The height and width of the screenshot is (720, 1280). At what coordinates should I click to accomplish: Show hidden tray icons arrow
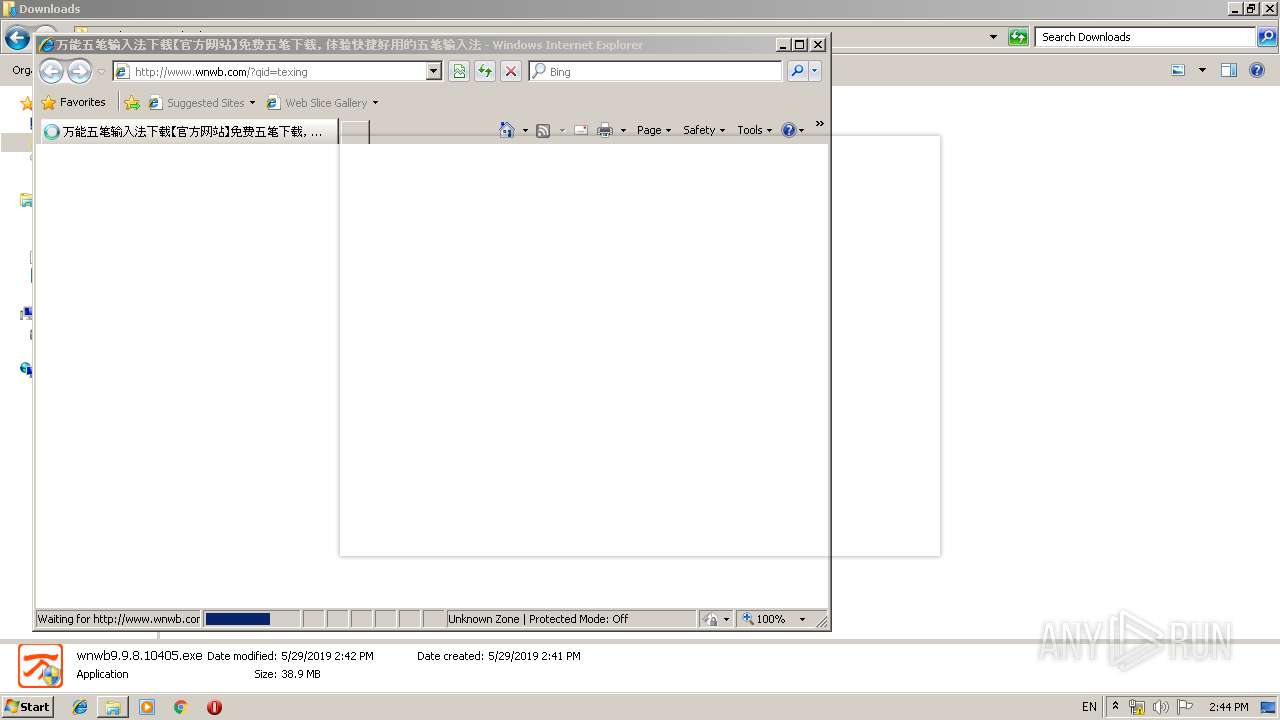[x=1115, y=706]
